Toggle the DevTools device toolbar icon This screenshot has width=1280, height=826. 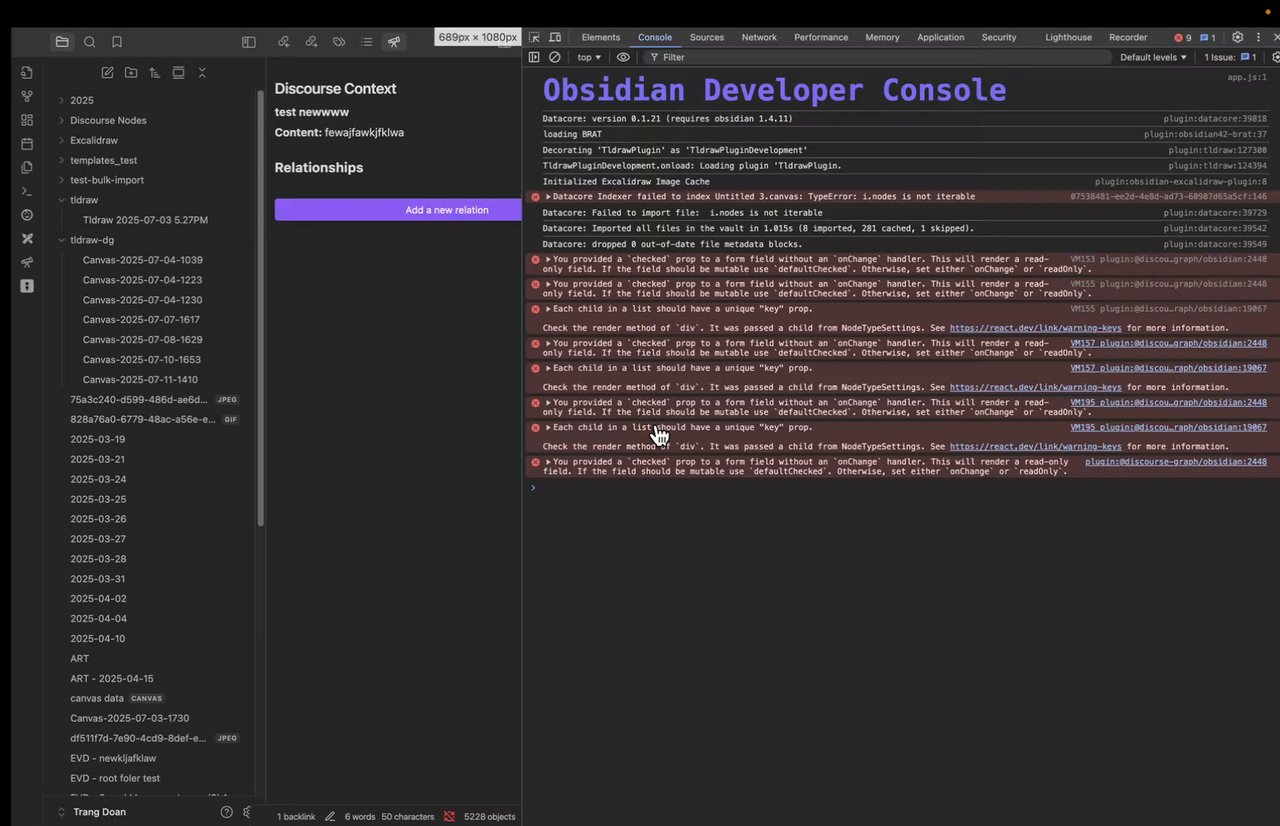pos(555,37)
